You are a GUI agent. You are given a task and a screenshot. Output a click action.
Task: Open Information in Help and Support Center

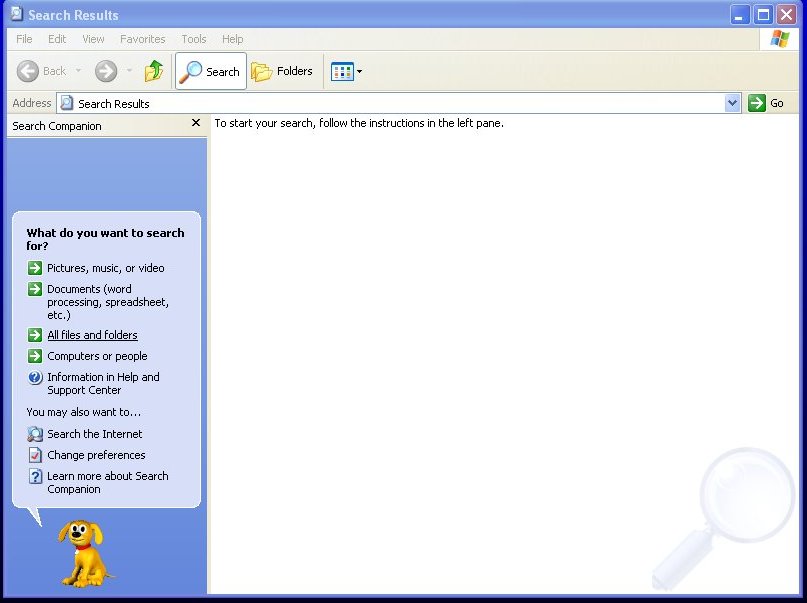click(x=103, y=383)
